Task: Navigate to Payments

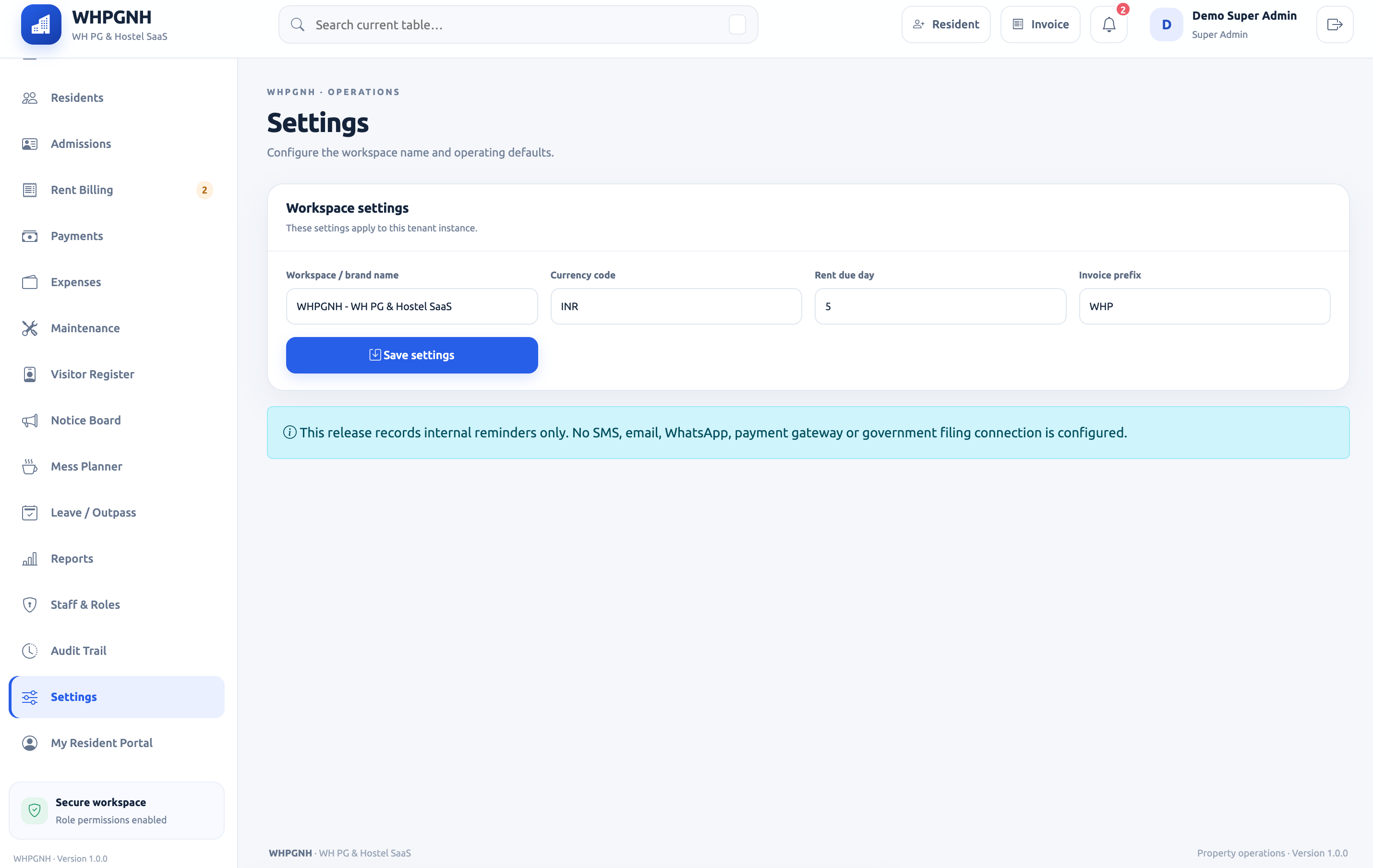Action: (117, 236)
